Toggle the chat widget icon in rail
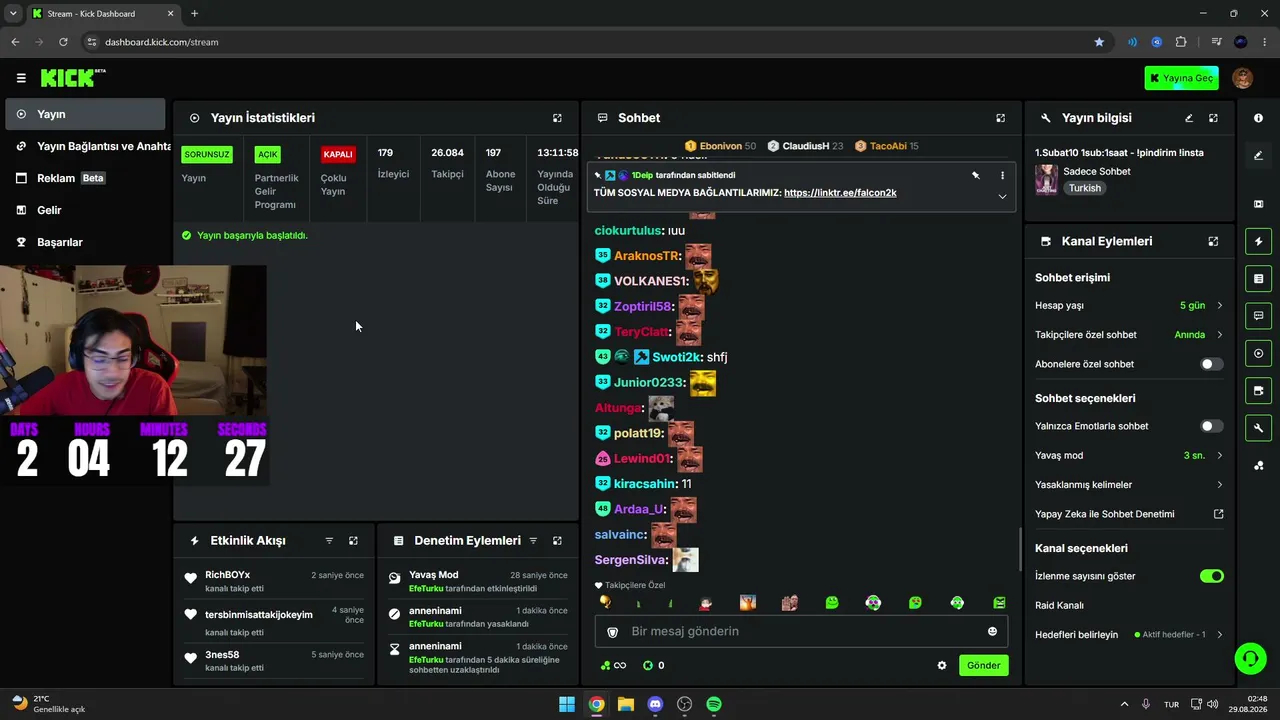 pyautogui.click(x=1258, y=316)
